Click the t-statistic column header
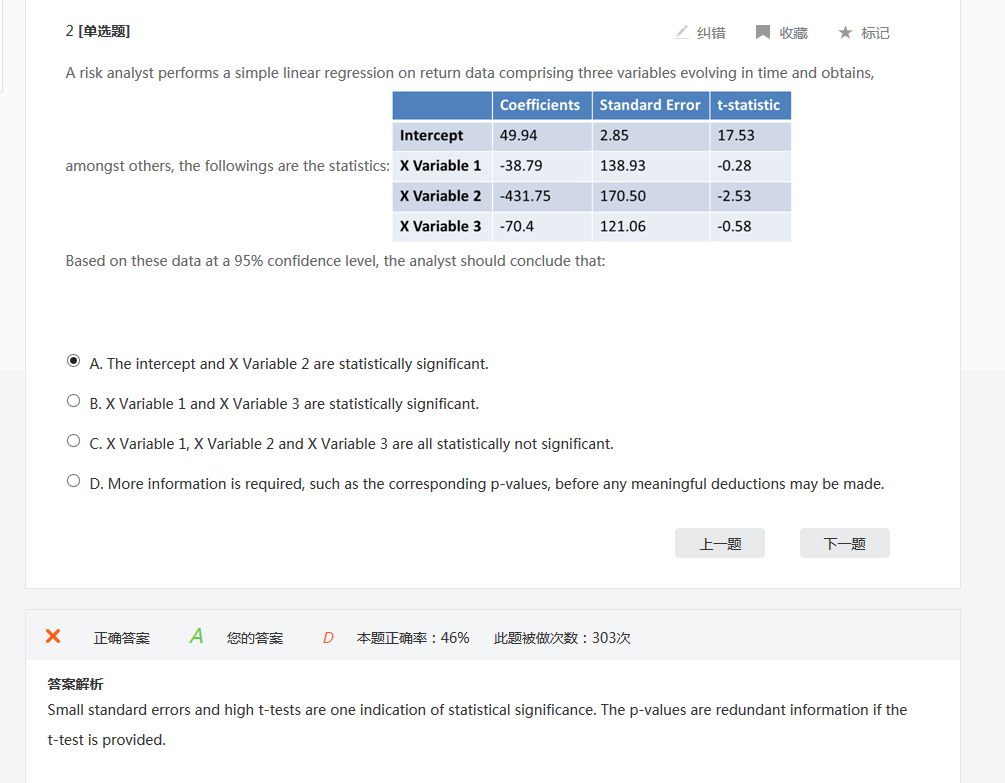This screenshot has width=1005, height=783. (x=749, y=105)
